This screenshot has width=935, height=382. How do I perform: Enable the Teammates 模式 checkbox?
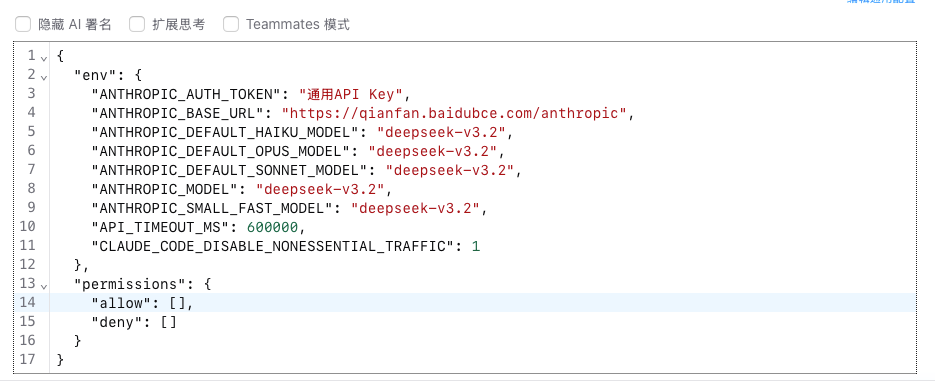[231, 24]
